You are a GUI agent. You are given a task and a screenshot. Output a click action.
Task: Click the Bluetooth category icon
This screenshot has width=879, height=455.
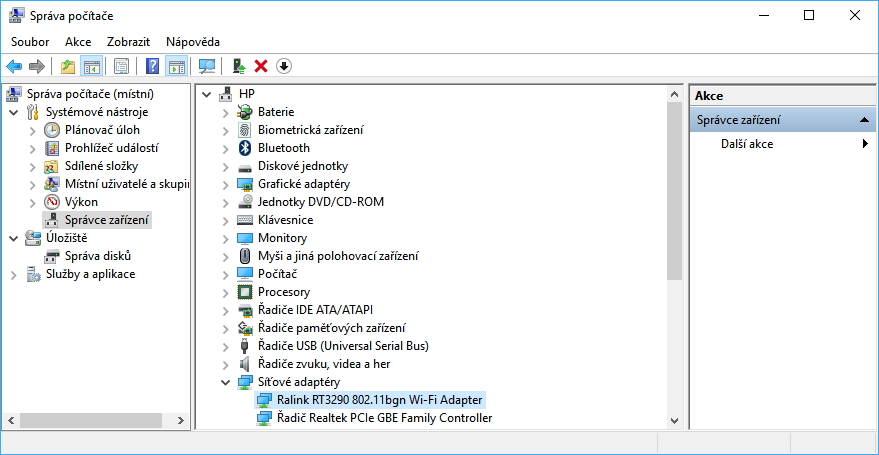[245, 148]
